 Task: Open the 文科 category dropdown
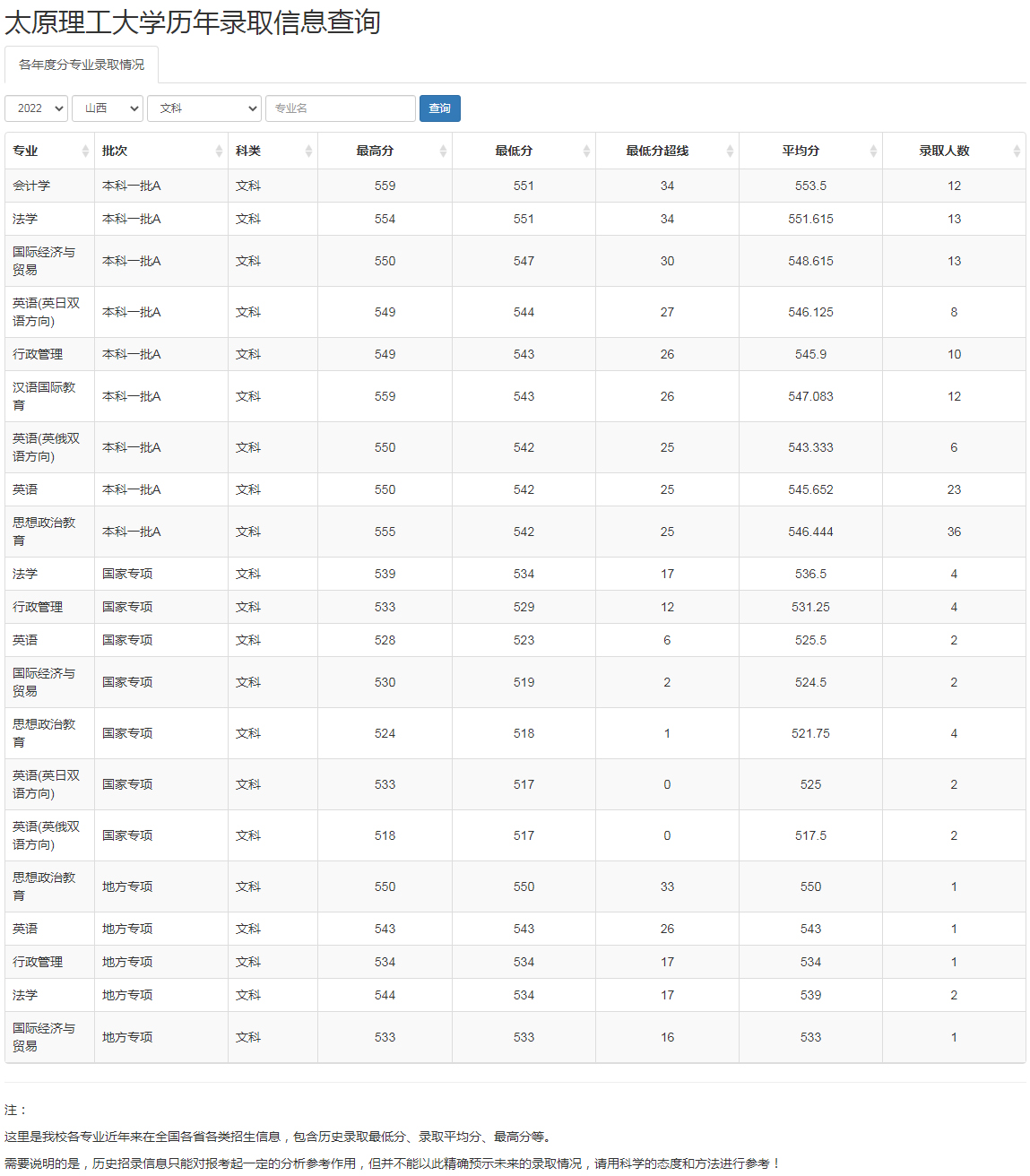(x=204, y=108)
